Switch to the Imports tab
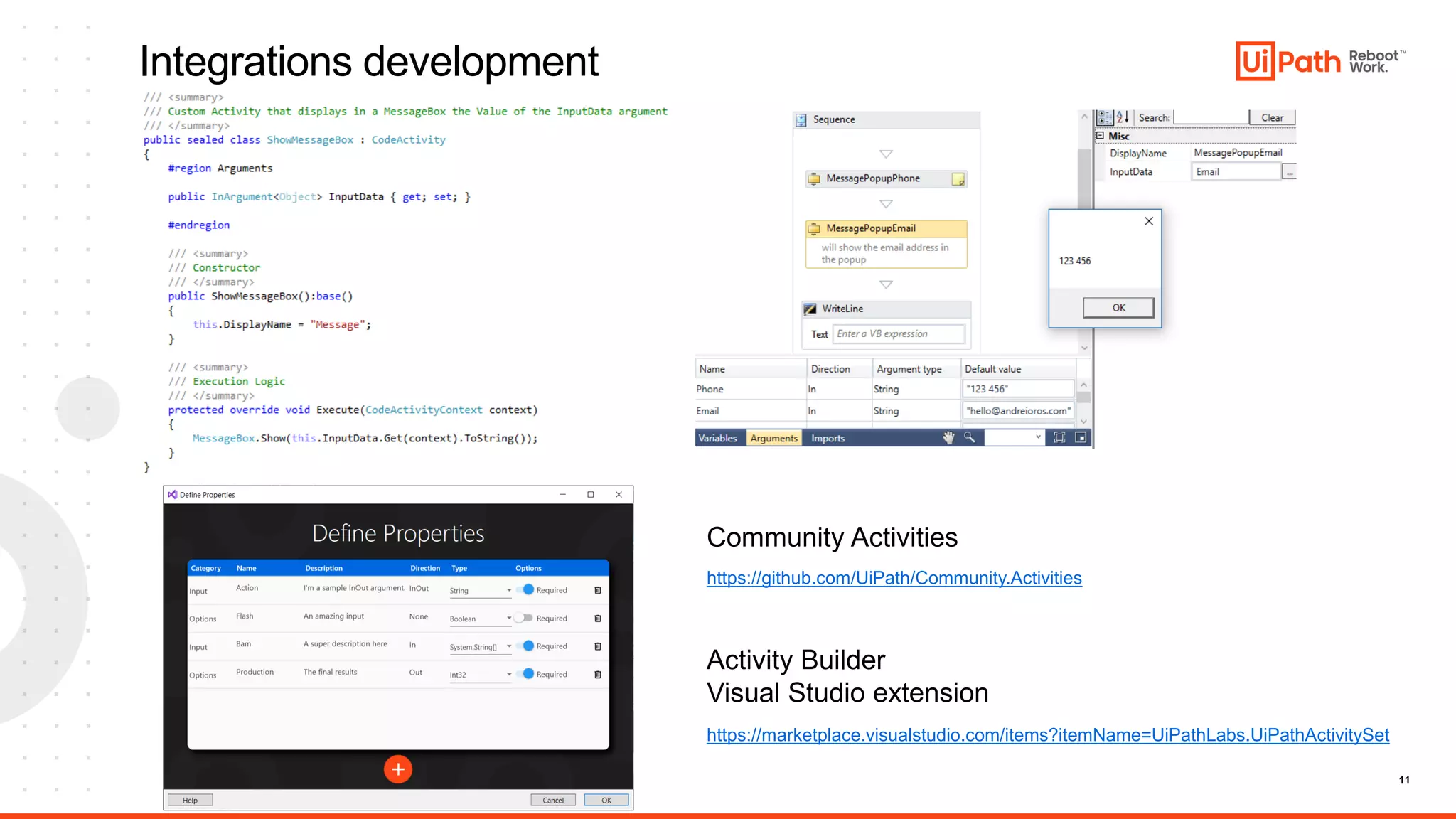 pyautogui.click(x=828, y=438)
